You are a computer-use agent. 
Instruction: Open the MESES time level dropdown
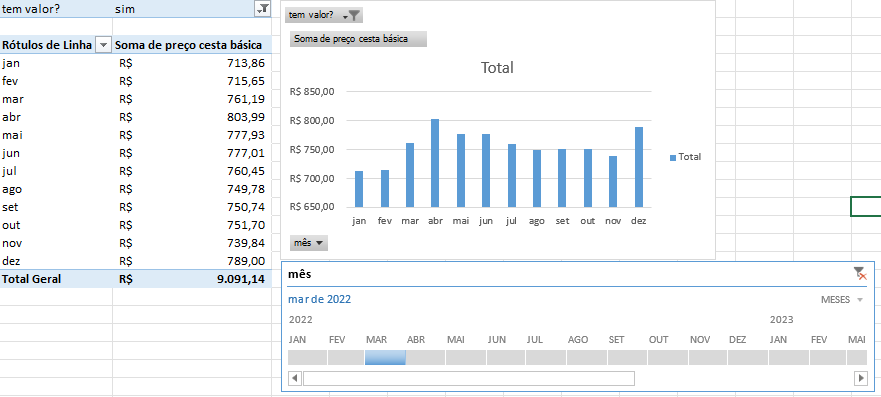(842, 300)
